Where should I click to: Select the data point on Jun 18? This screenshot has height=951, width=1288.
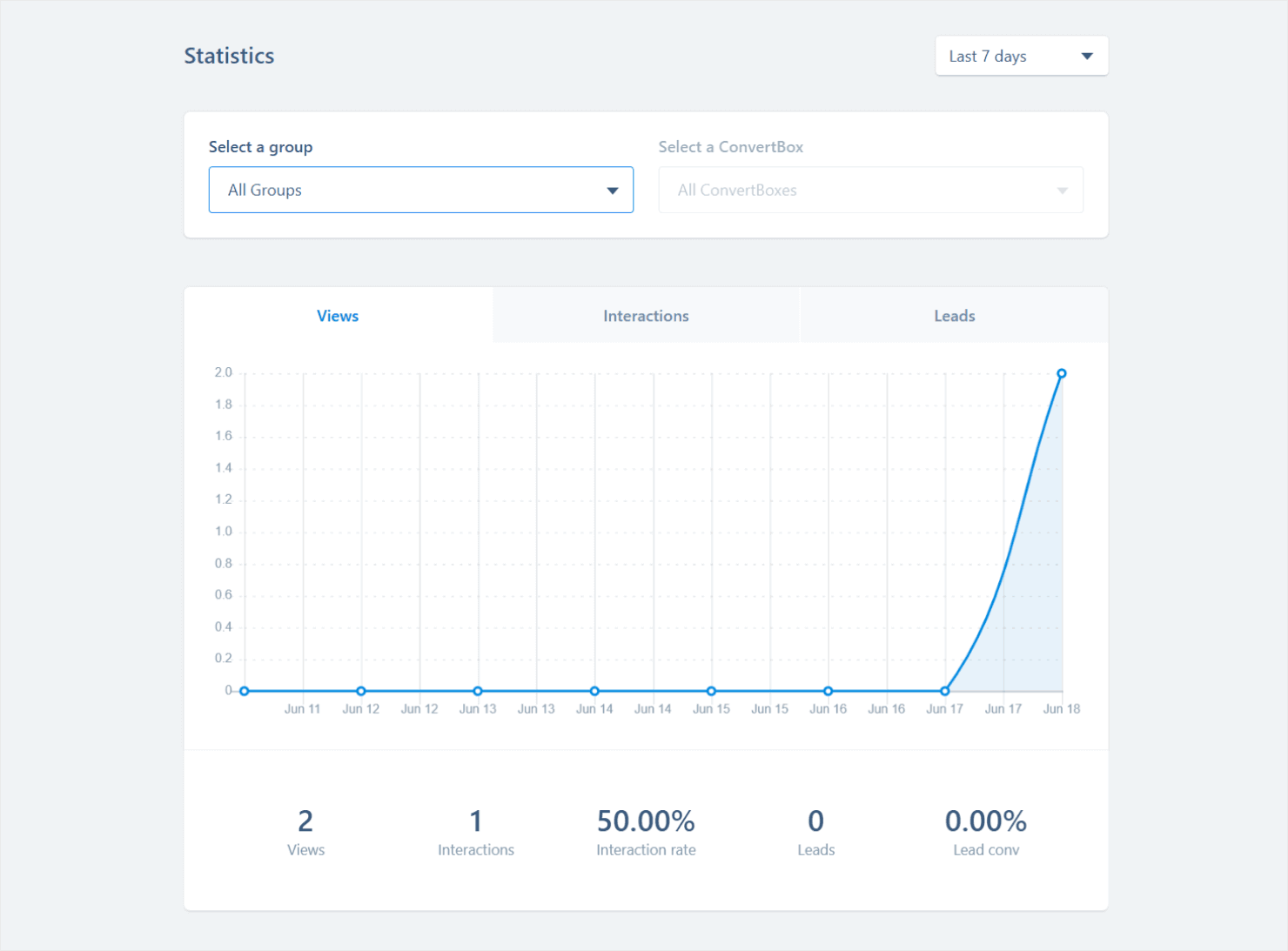[x=1061, y=372]
